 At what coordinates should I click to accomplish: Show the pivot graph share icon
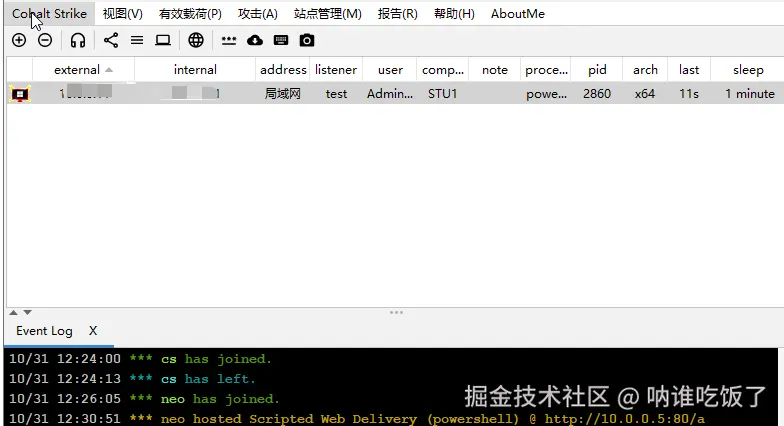click(110, 40)
